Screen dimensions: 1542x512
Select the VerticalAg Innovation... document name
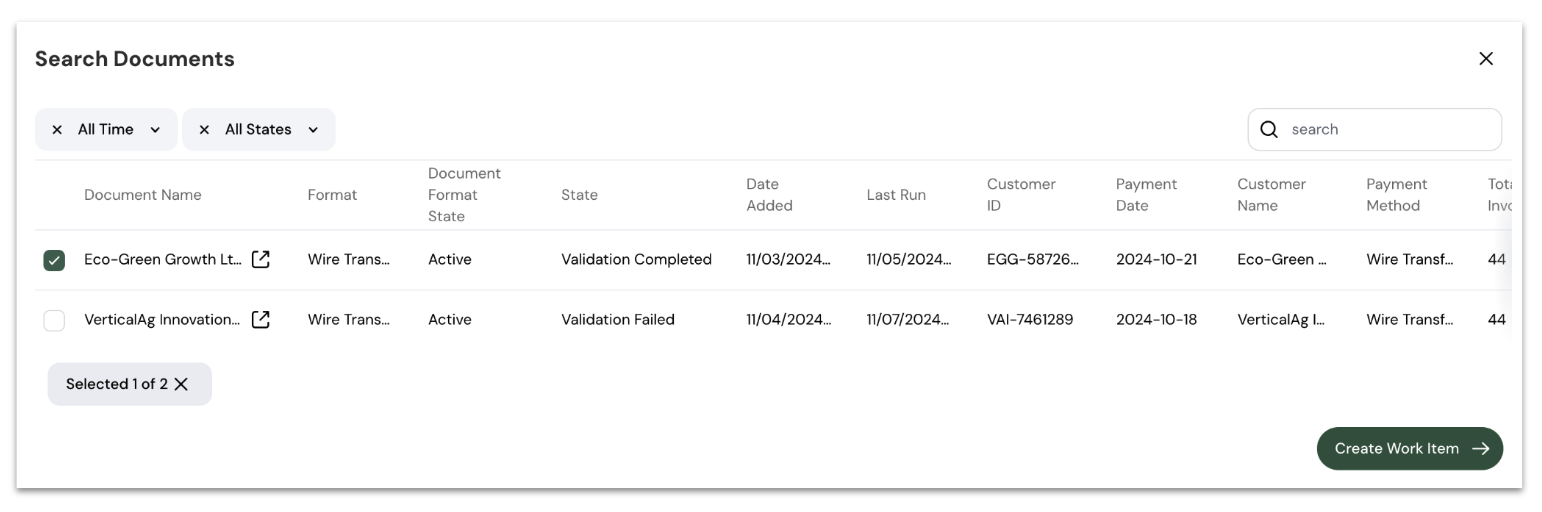(162, 319)
